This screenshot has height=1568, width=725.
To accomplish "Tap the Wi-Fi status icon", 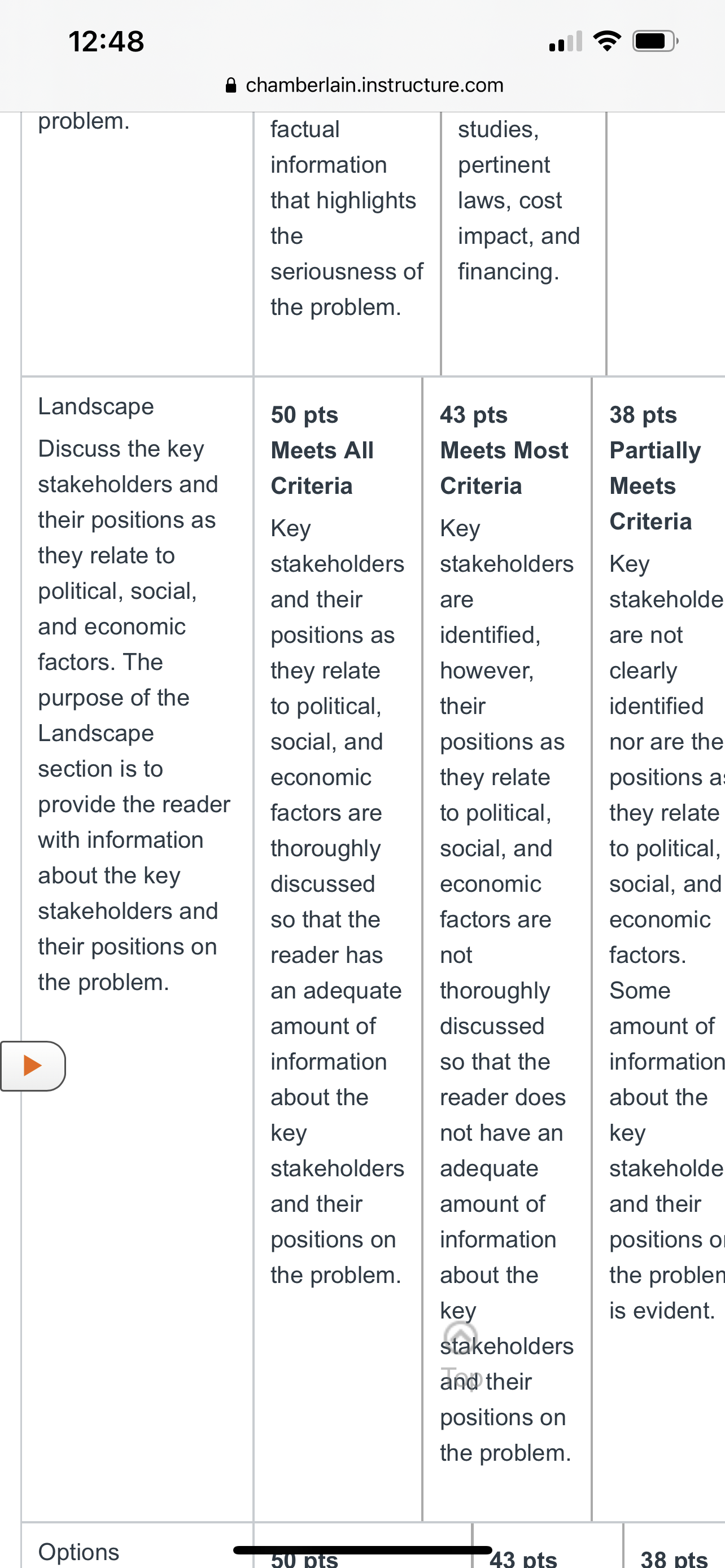I will tap(607, 41).
